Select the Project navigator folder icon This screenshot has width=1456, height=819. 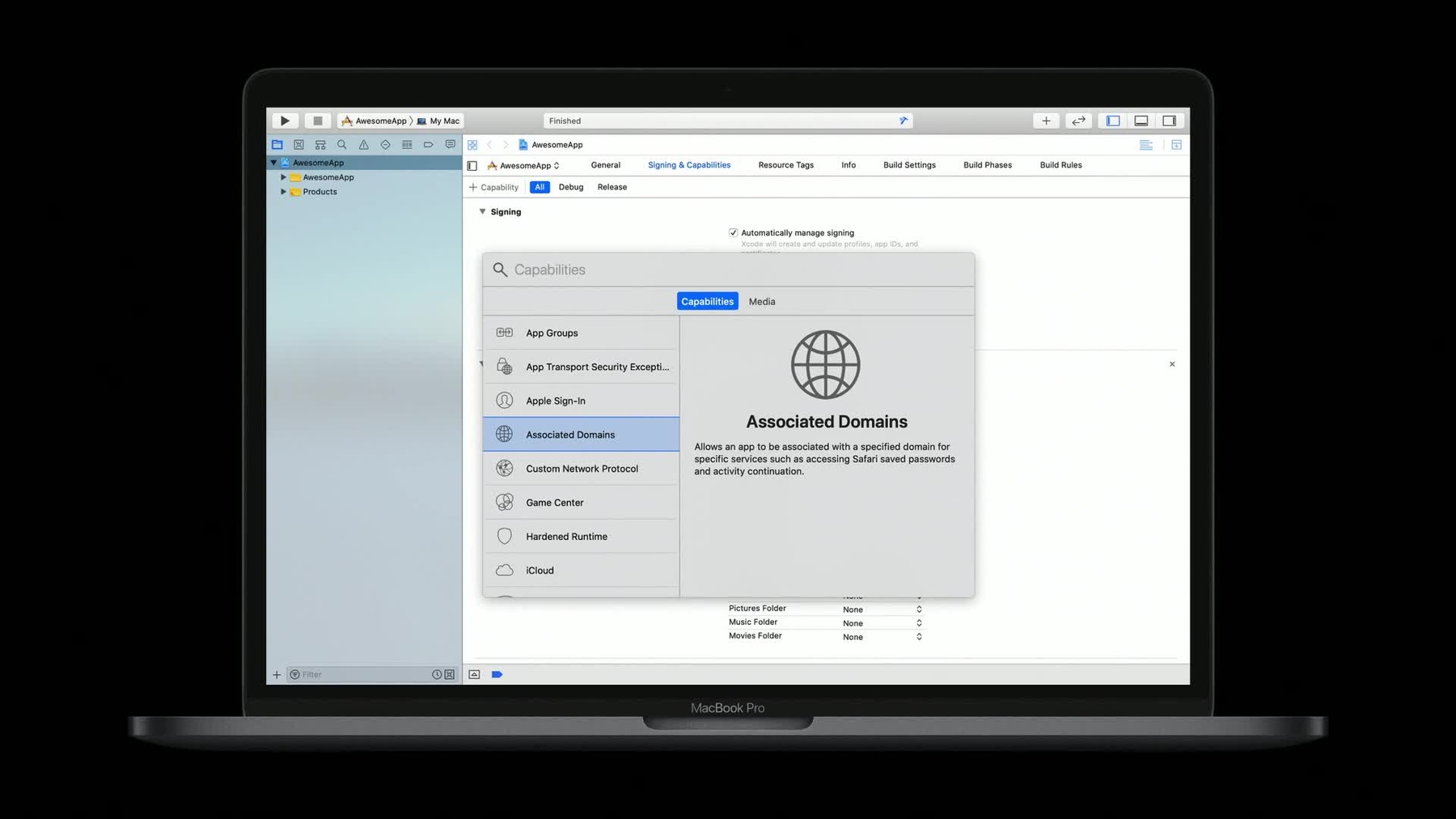(277, 145)
